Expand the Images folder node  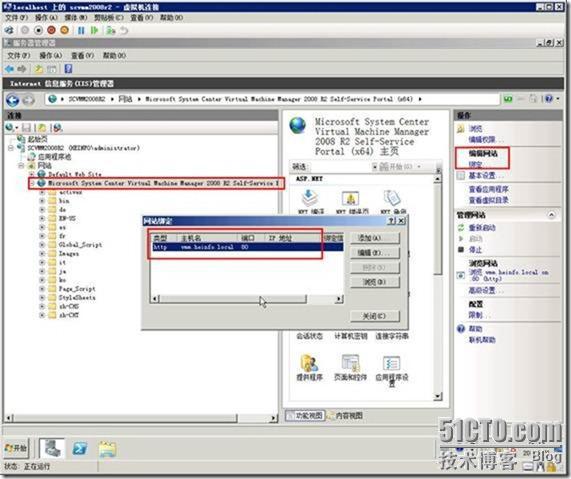point(42,254)
